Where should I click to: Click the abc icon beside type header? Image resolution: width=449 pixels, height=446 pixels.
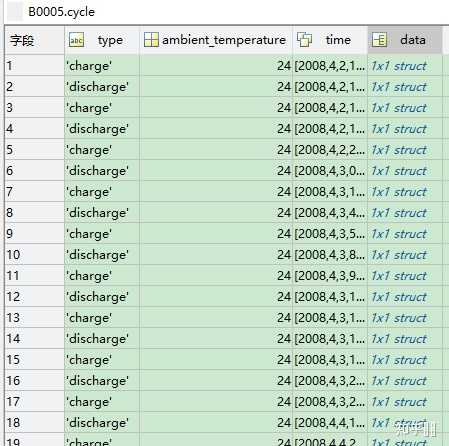click(76, 40)
